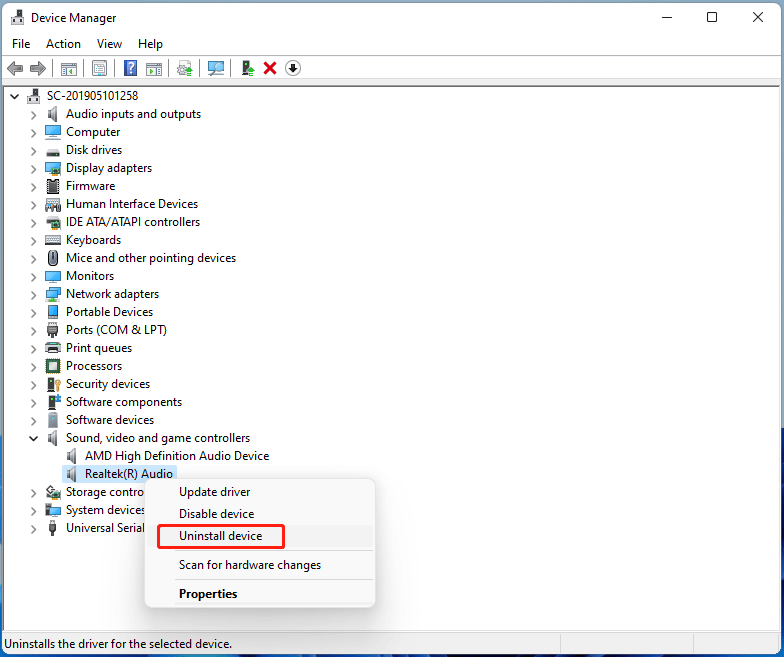Collapse the SC-201905101258 root node

click(x=15, y=96)
